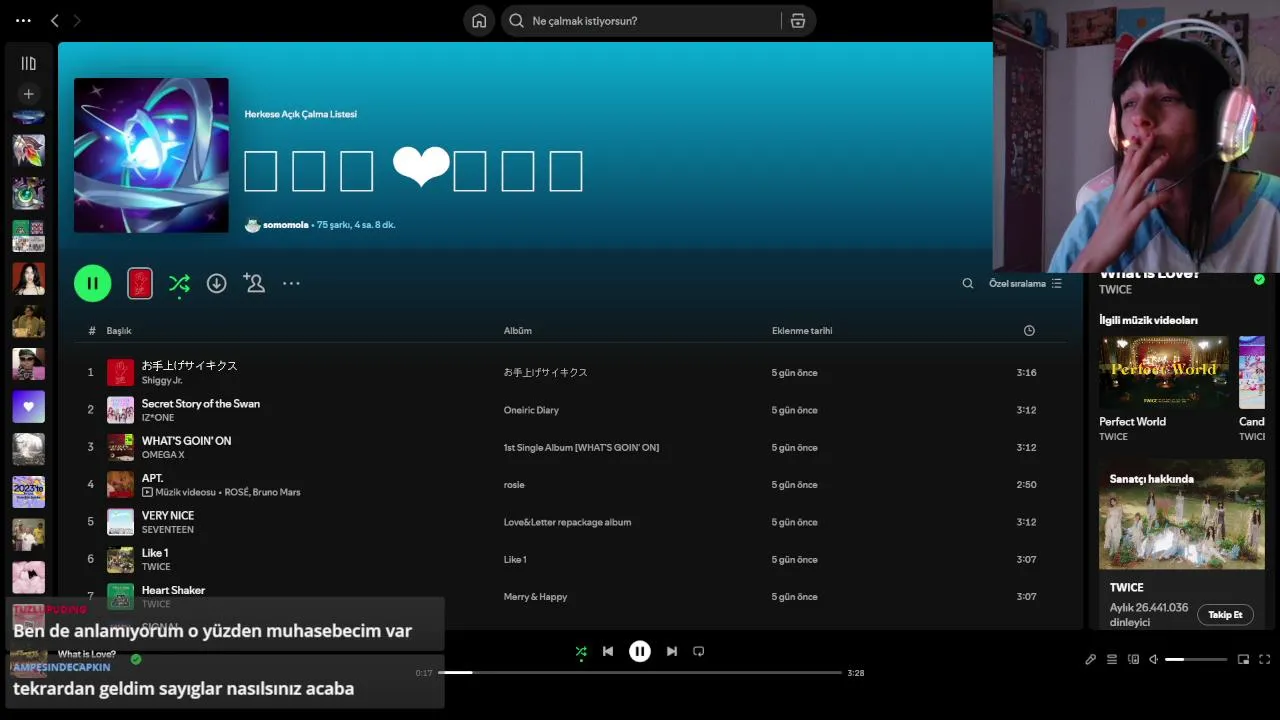
Task: Sort by the 'Başlık' column
Action: (119, 331)
